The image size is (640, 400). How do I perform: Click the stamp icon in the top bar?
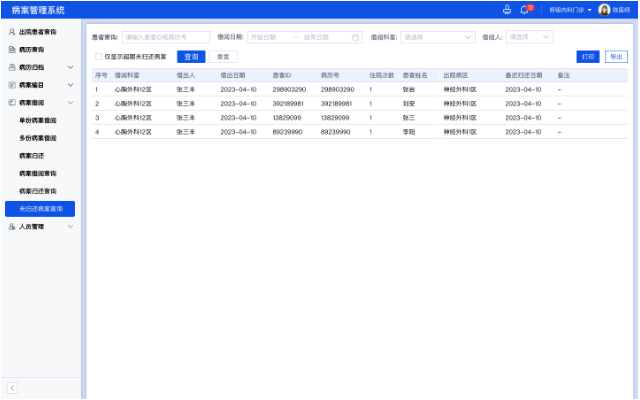507,10
